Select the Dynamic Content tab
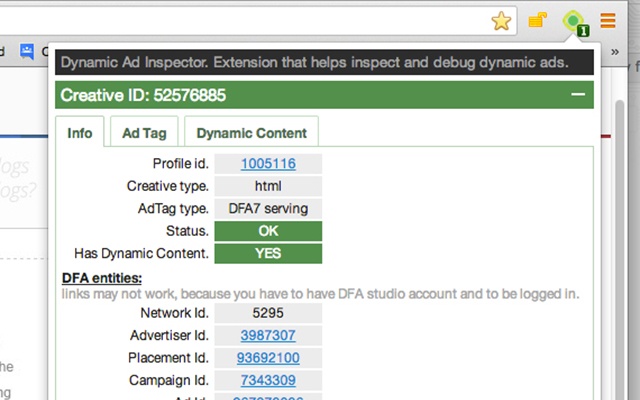Image resolution: width=640 pixels, height=400 pixels. (252, 132)
